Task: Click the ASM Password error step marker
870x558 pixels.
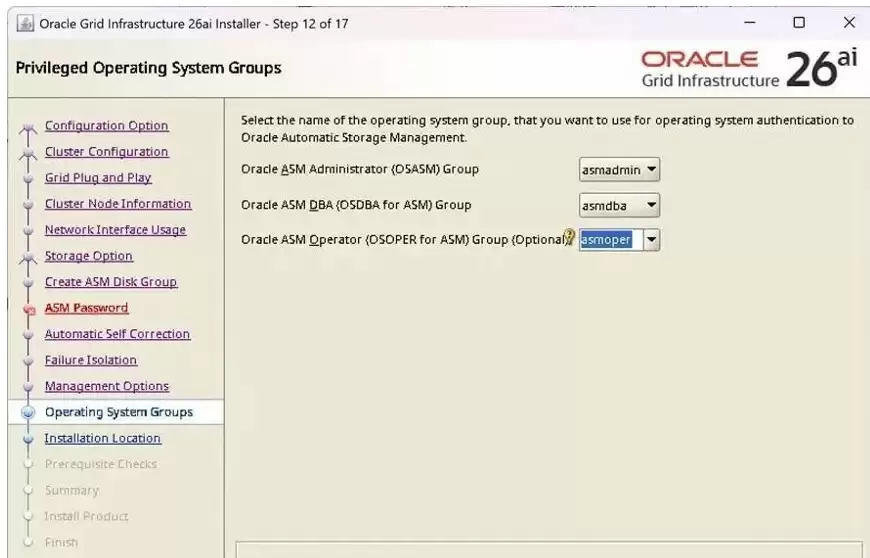Action: [29, 310]
